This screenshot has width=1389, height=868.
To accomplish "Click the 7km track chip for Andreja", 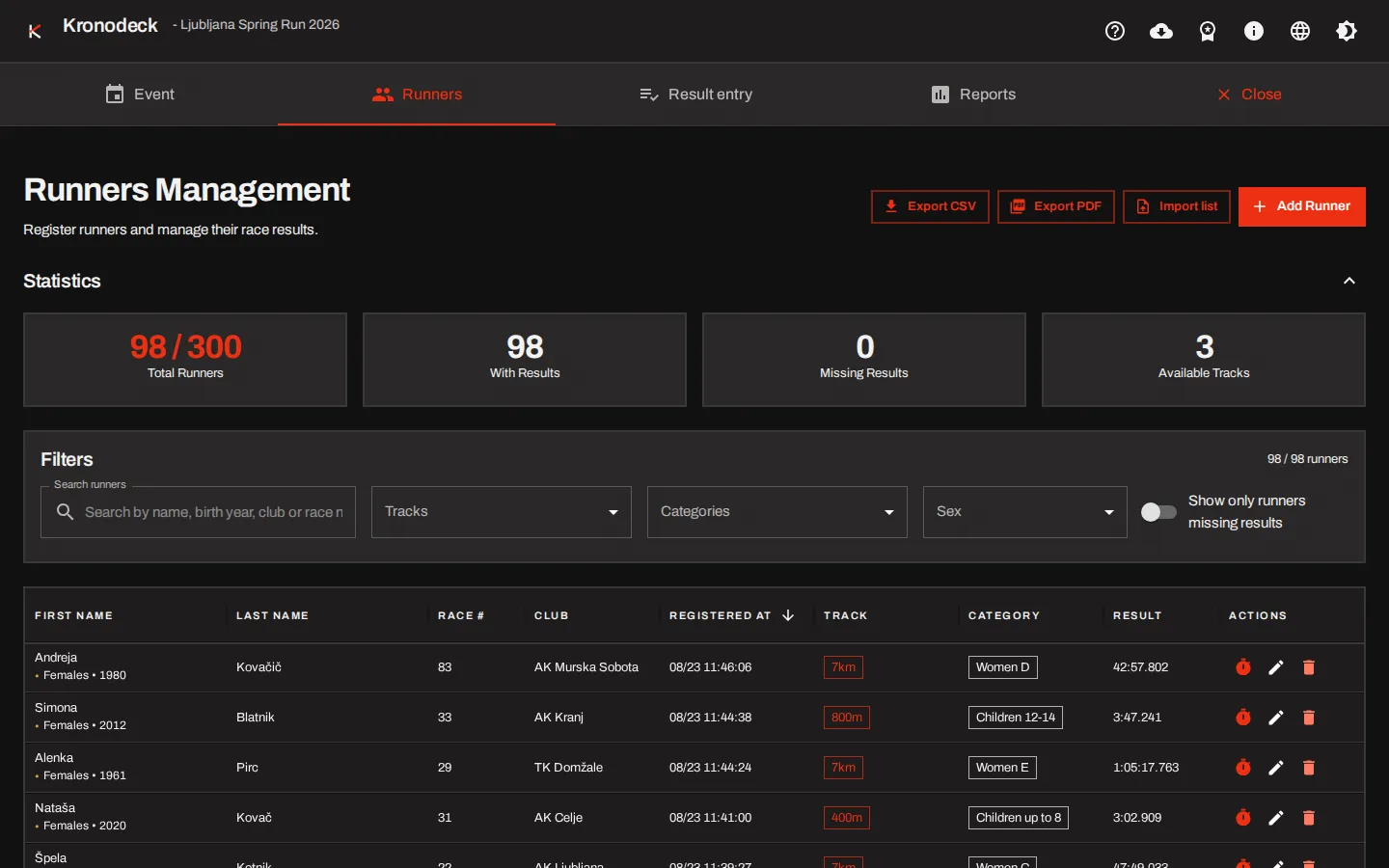I will coord(843,667).
